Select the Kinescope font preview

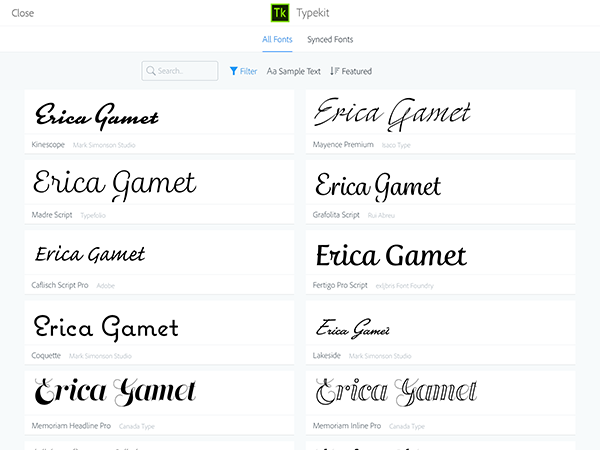(97, 116)
